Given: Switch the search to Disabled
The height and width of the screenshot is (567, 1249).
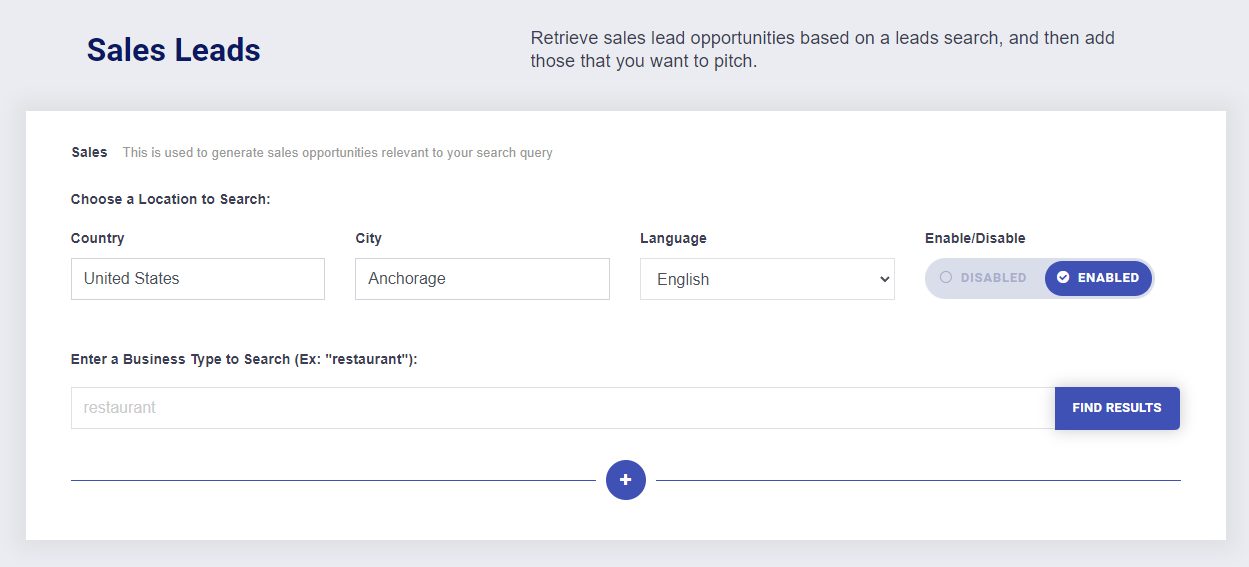Looking at the screenshot, I should pos(985,278).
